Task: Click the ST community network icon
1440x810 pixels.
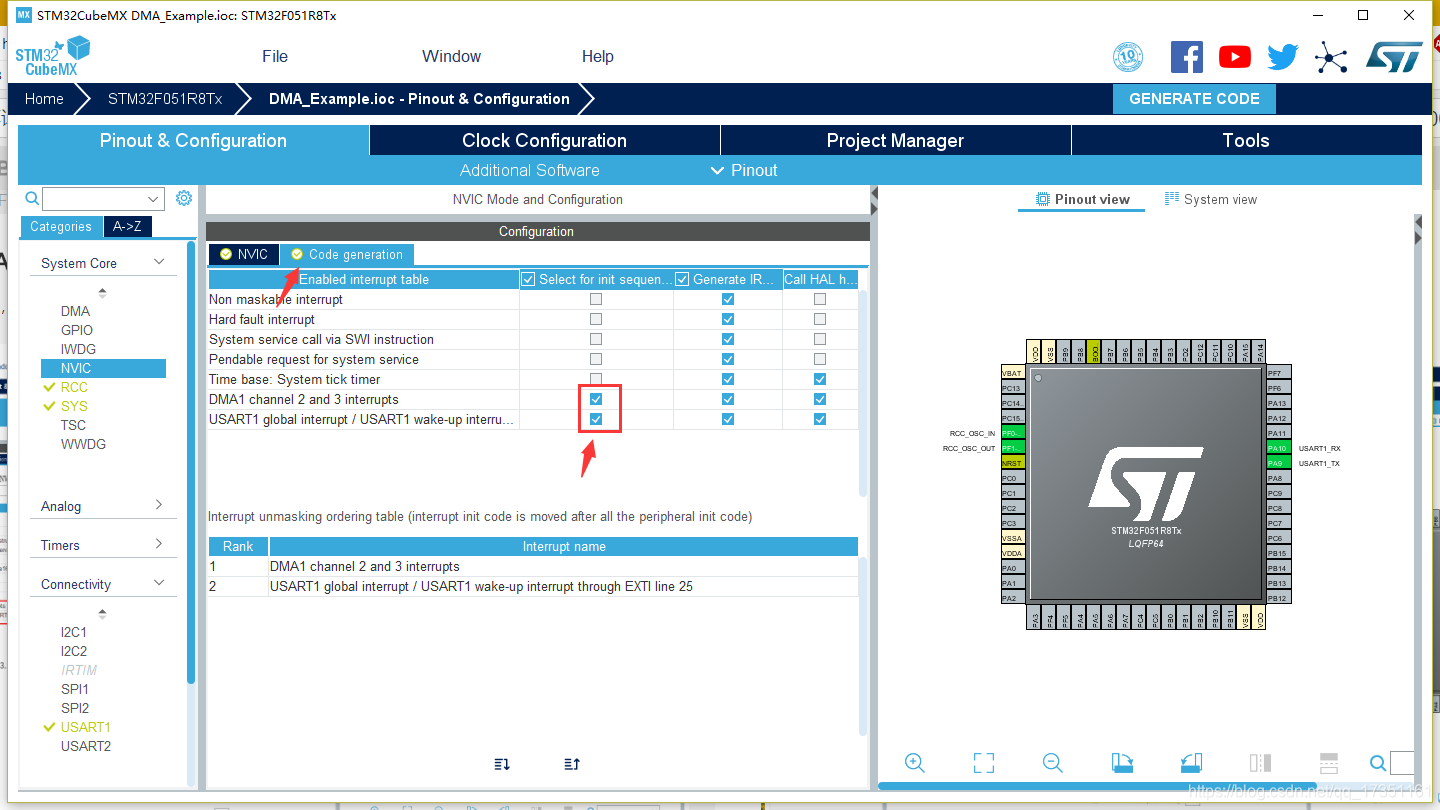Action: coord(1330,57)
